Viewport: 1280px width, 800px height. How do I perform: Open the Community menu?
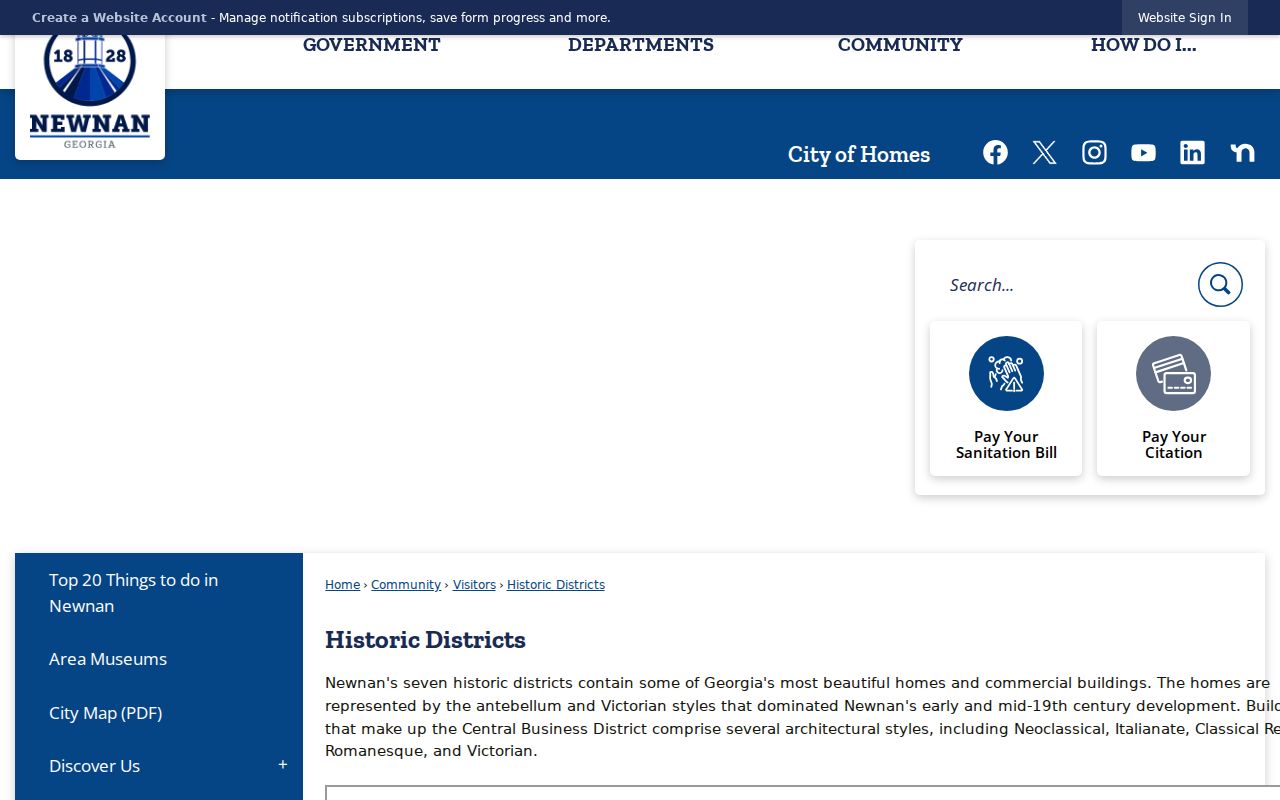coord(900,45)
